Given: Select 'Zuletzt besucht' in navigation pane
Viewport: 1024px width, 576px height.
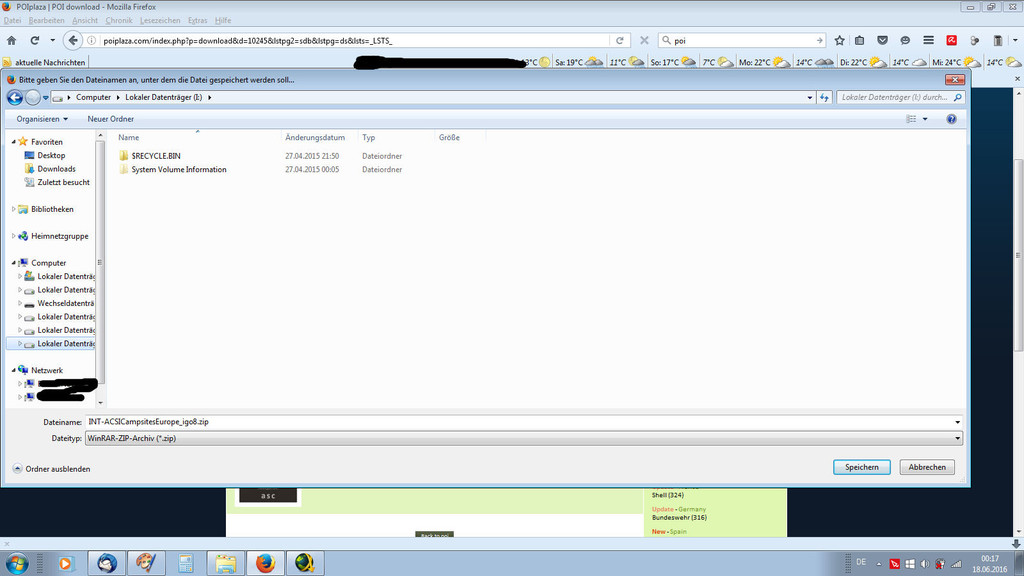Looking at the screenshot, I should click(x=63, y=182).
